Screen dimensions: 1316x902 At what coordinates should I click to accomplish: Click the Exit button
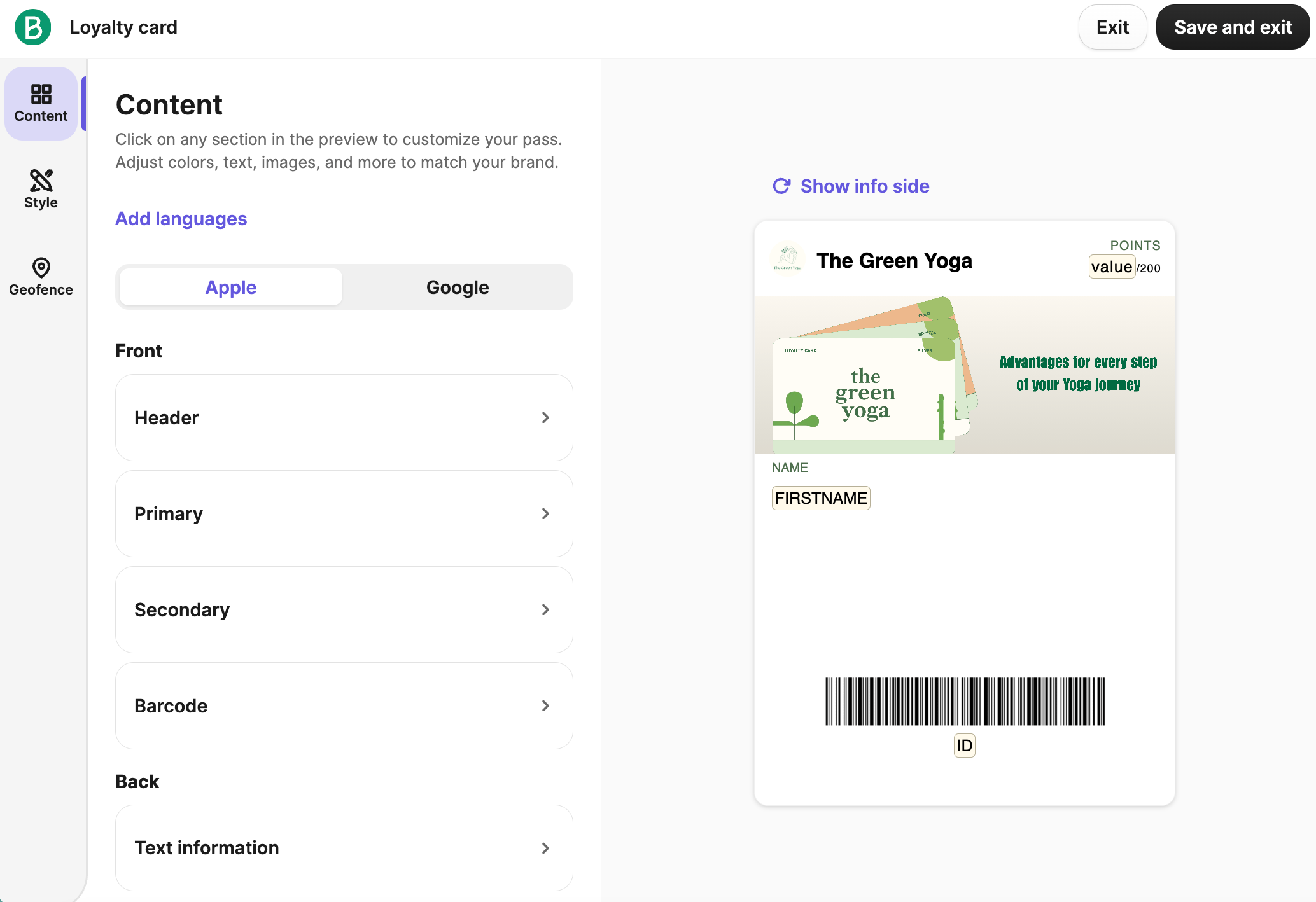1112,27
